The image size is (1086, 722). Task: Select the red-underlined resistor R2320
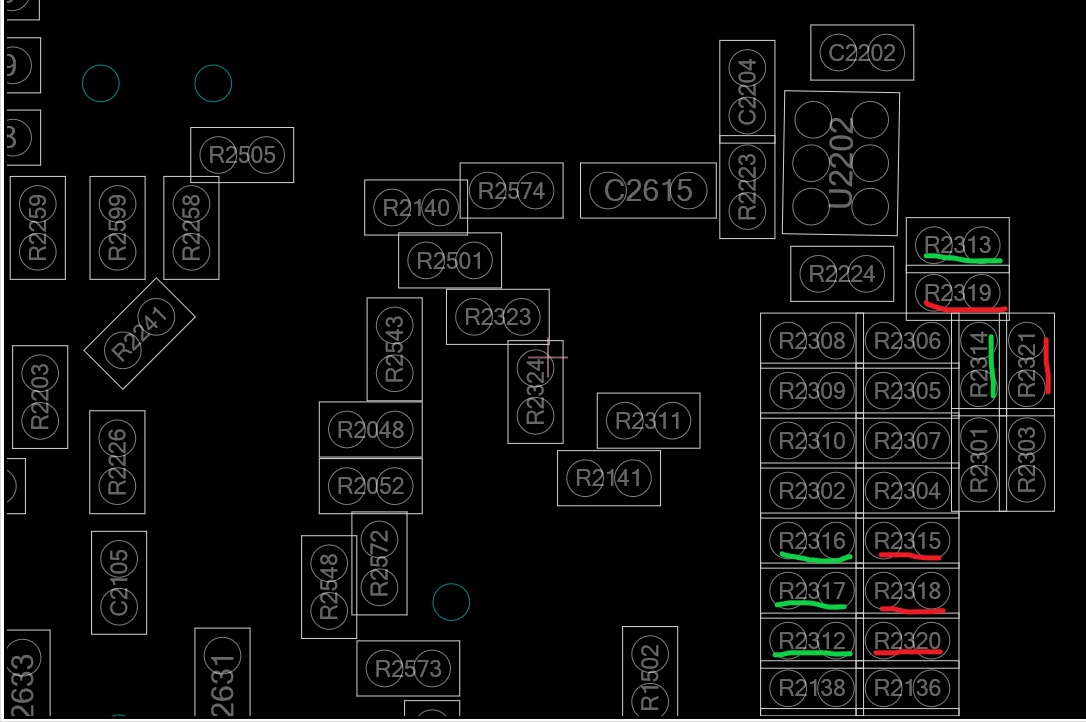[907, 640]
